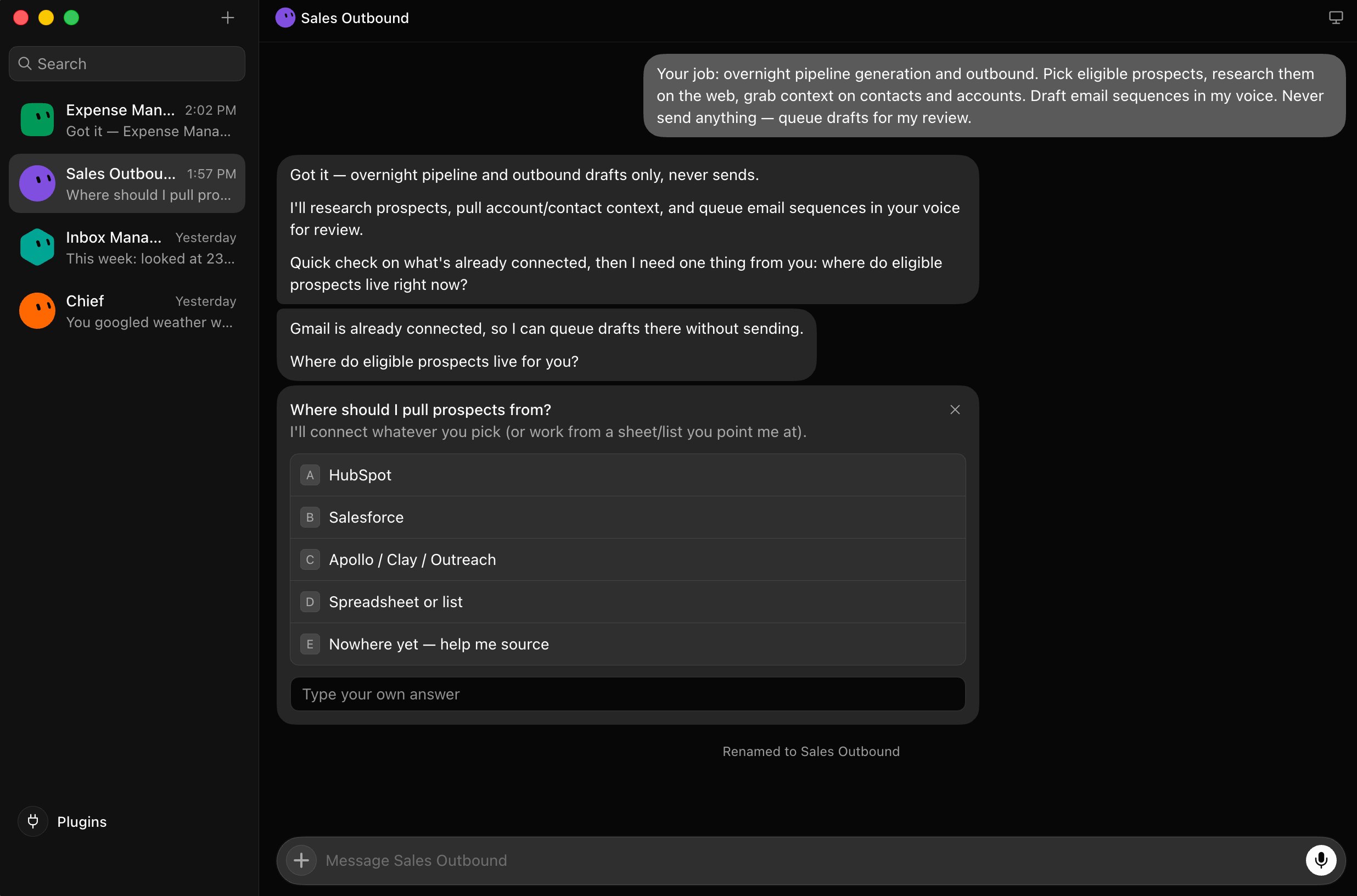
Task: Click the green Expense Manager avatar
Action: [37, 120]
